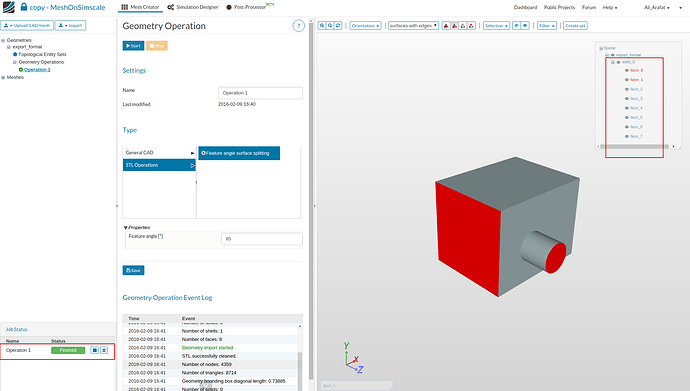Click the Create set button

click(575, 26)
